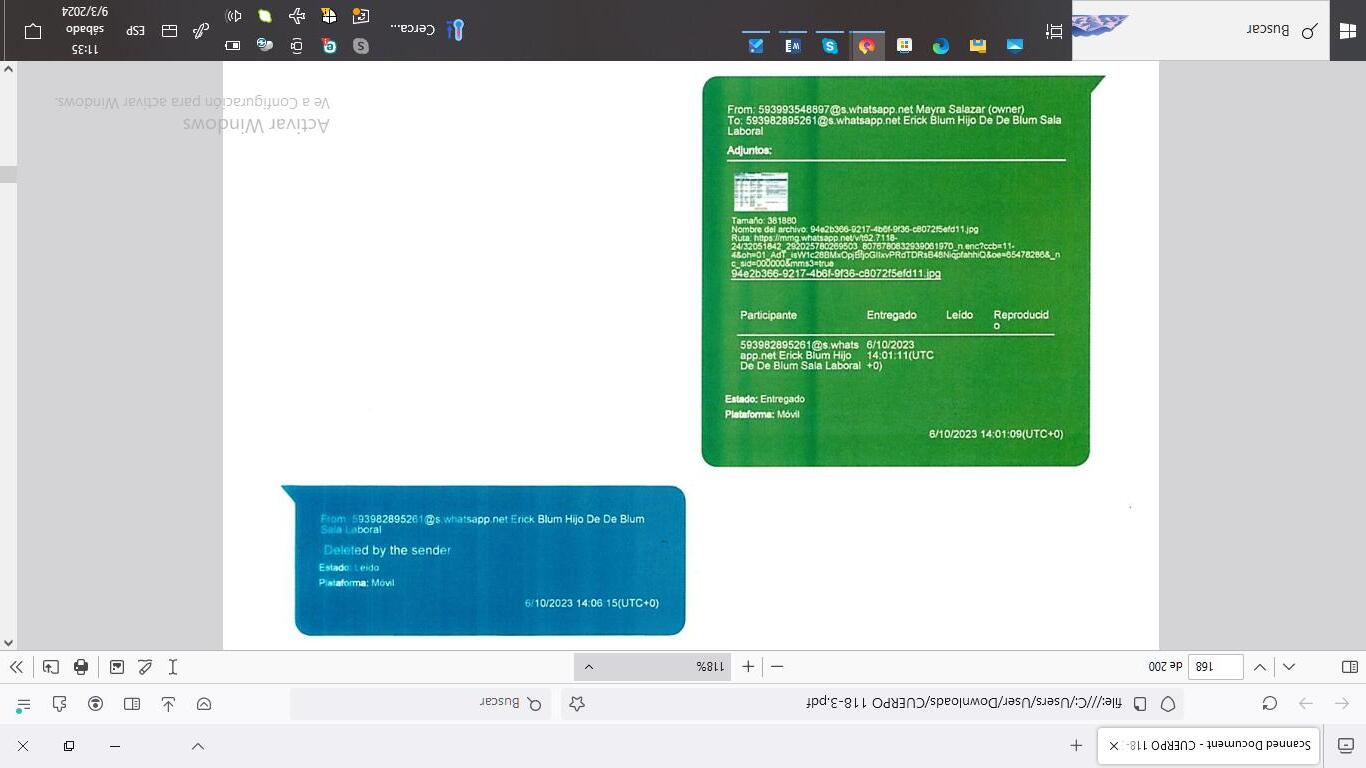The height and width of the screenshot is (768, 1366).
Task: Open Firefox extensions puzzle icon
Action: [60, 704]
